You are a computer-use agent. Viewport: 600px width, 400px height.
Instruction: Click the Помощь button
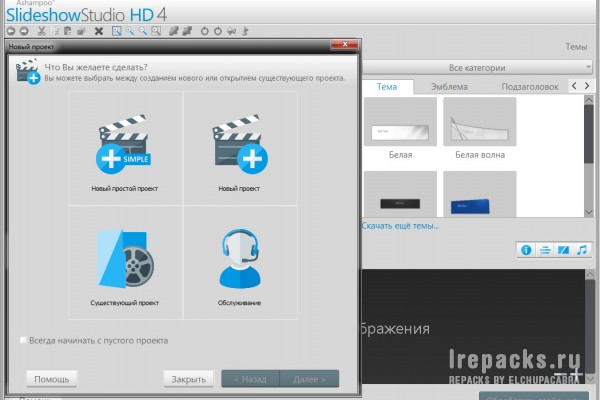tap(52, 379)
